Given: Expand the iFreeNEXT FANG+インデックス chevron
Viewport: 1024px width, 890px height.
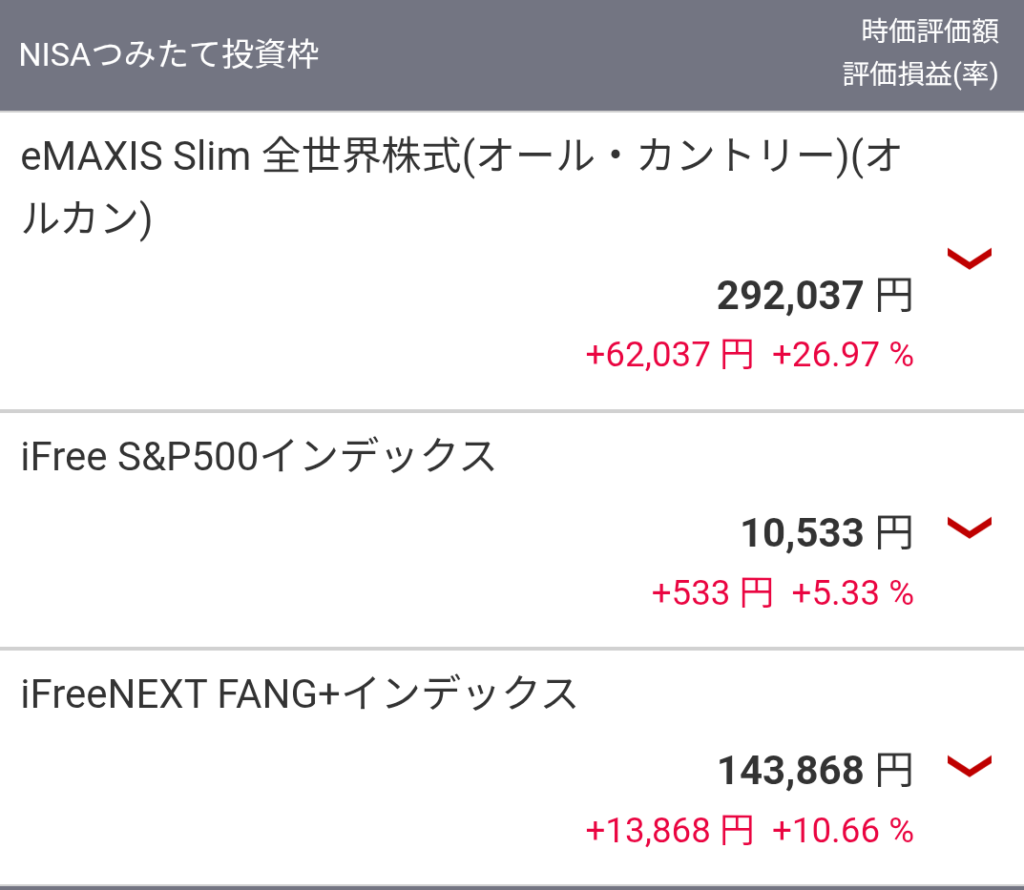Looking at the screenshot, I should pos(968,767).
